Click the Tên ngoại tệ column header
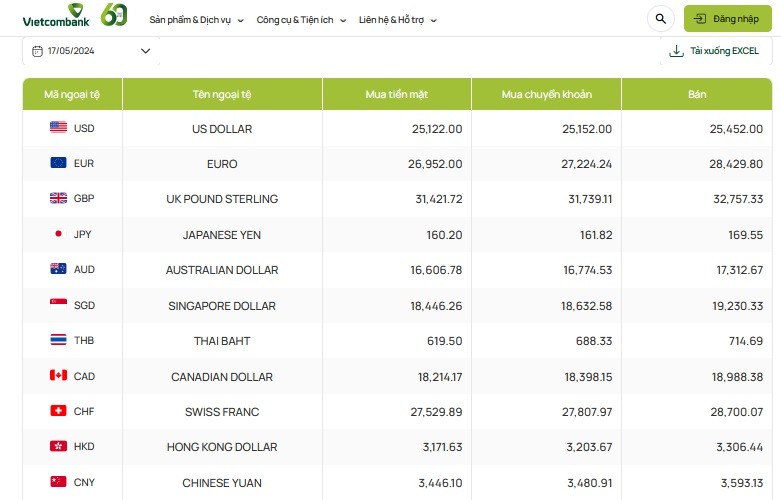 click(x=222, y=94)
